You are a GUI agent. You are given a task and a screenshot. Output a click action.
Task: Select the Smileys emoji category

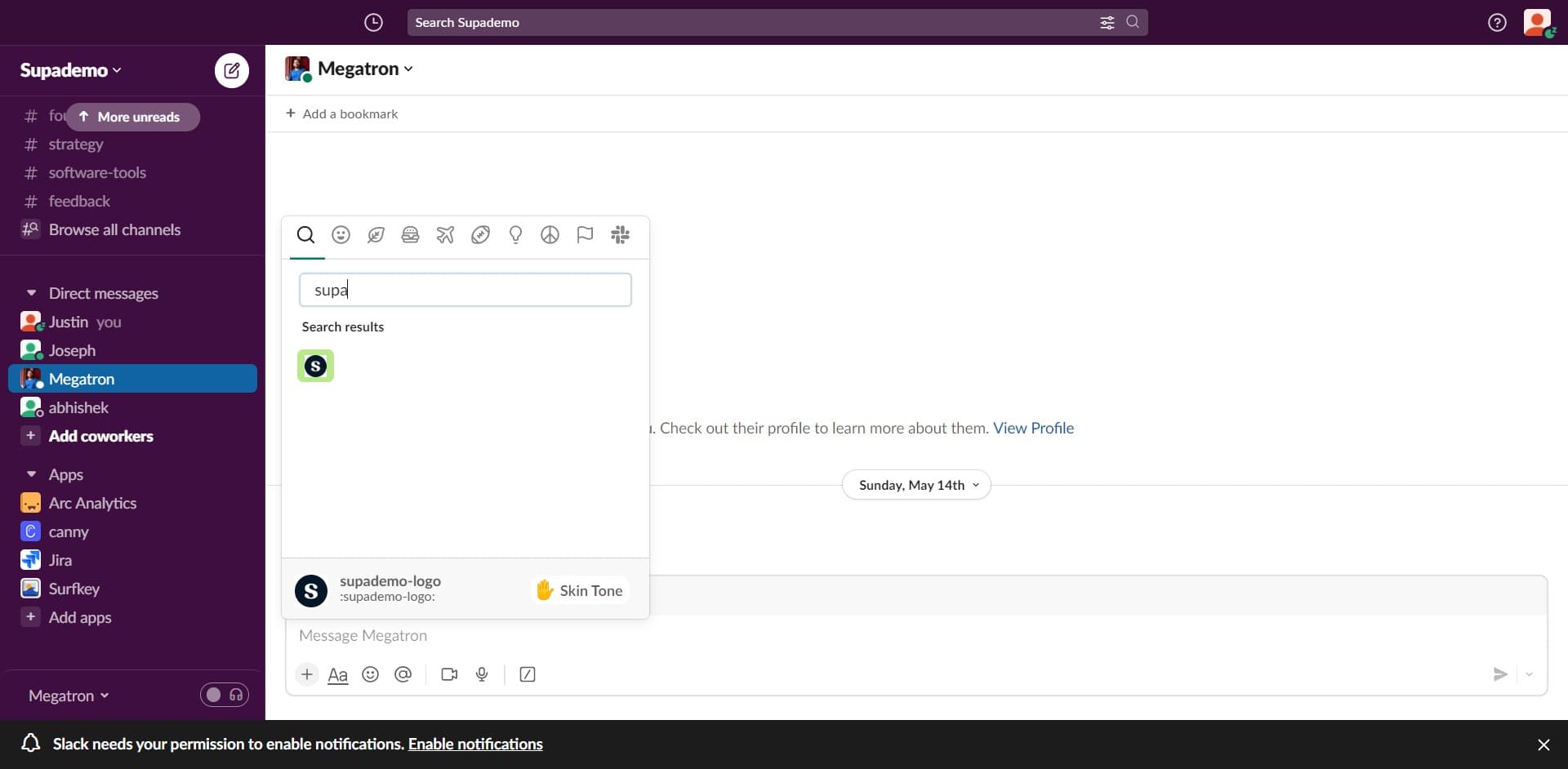point(341,235)
